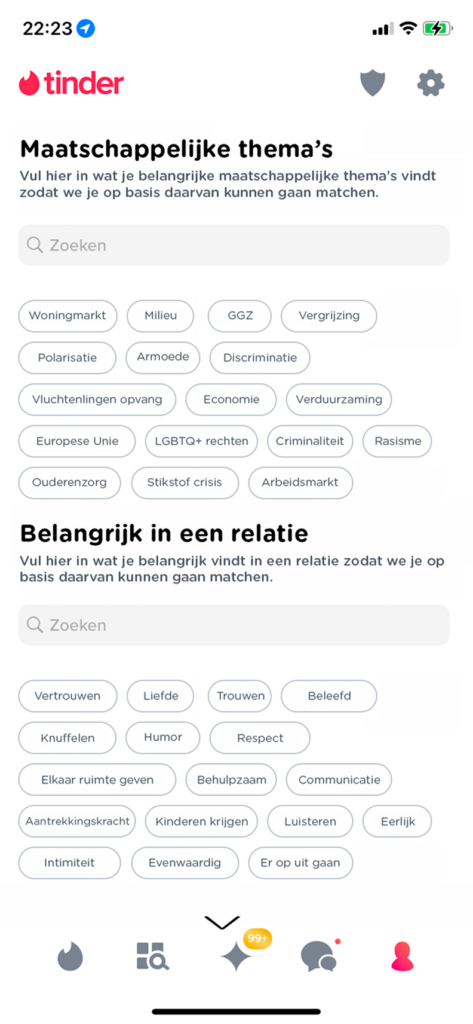Open the Explore grid search tab
473x1024 pixels.
153,956
